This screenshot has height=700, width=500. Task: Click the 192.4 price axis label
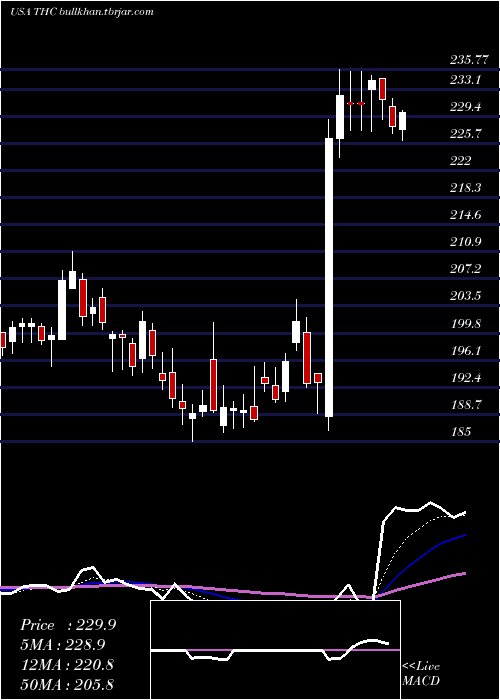pos(466,378)
